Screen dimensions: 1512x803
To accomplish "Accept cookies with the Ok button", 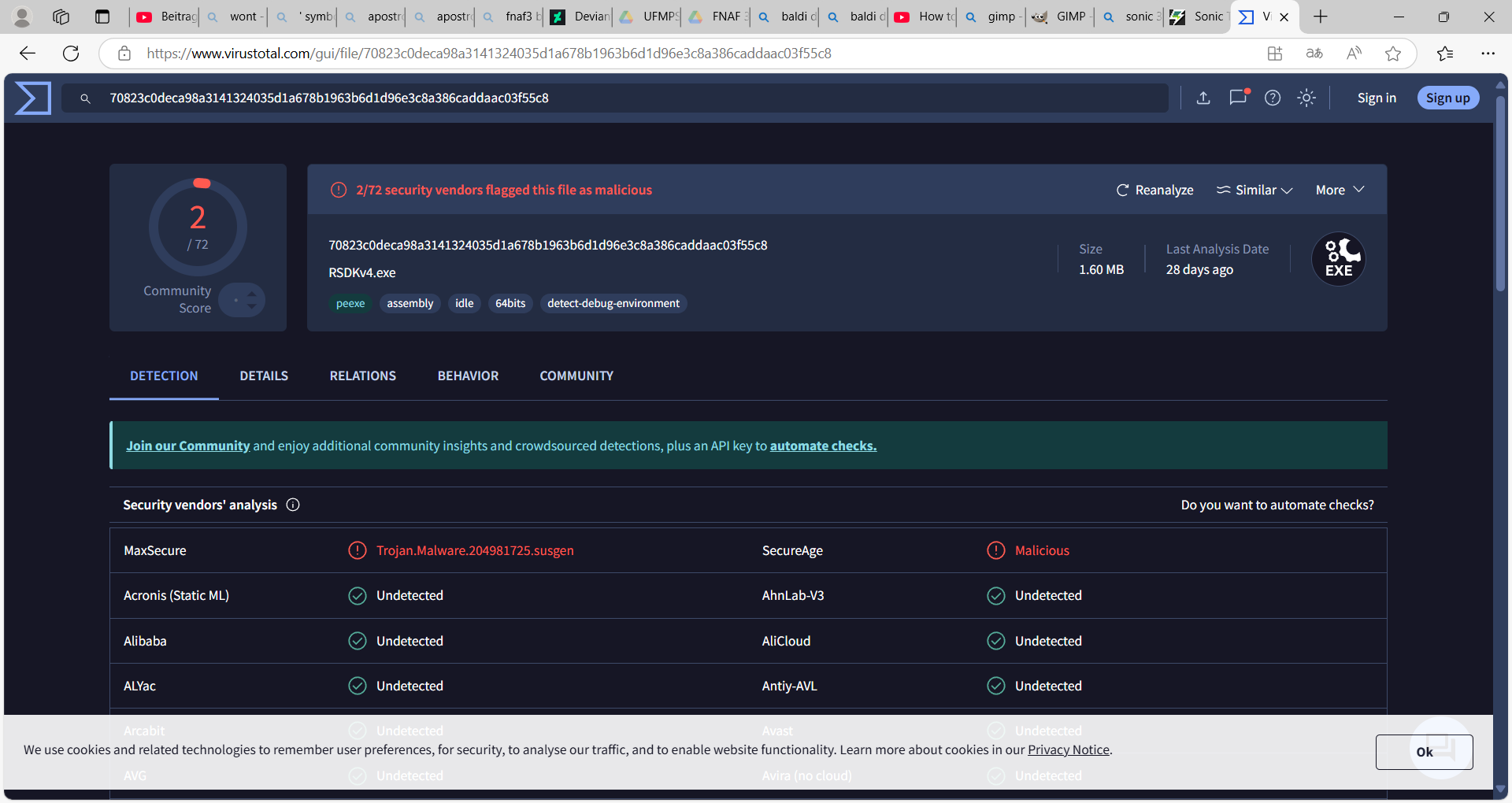I will [1425, 752].
